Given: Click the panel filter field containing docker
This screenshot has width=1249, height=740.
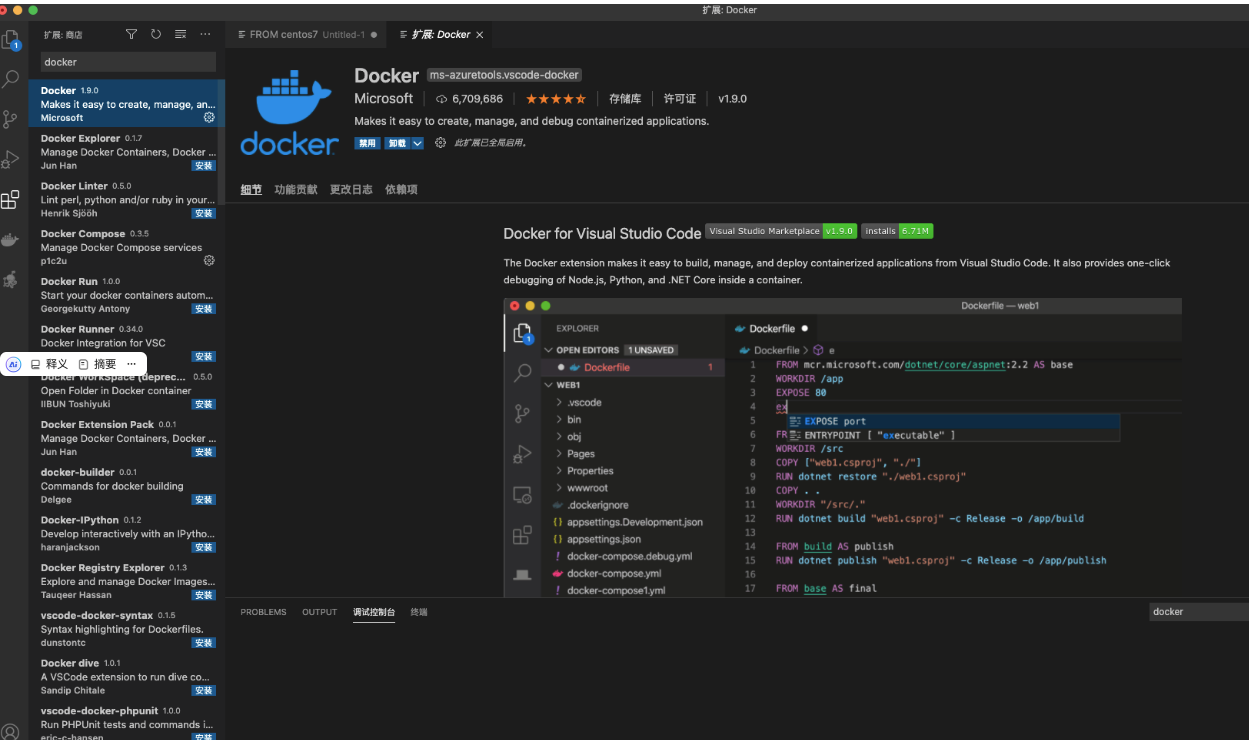Looking at the screenshot, I should coord(1197,612).
